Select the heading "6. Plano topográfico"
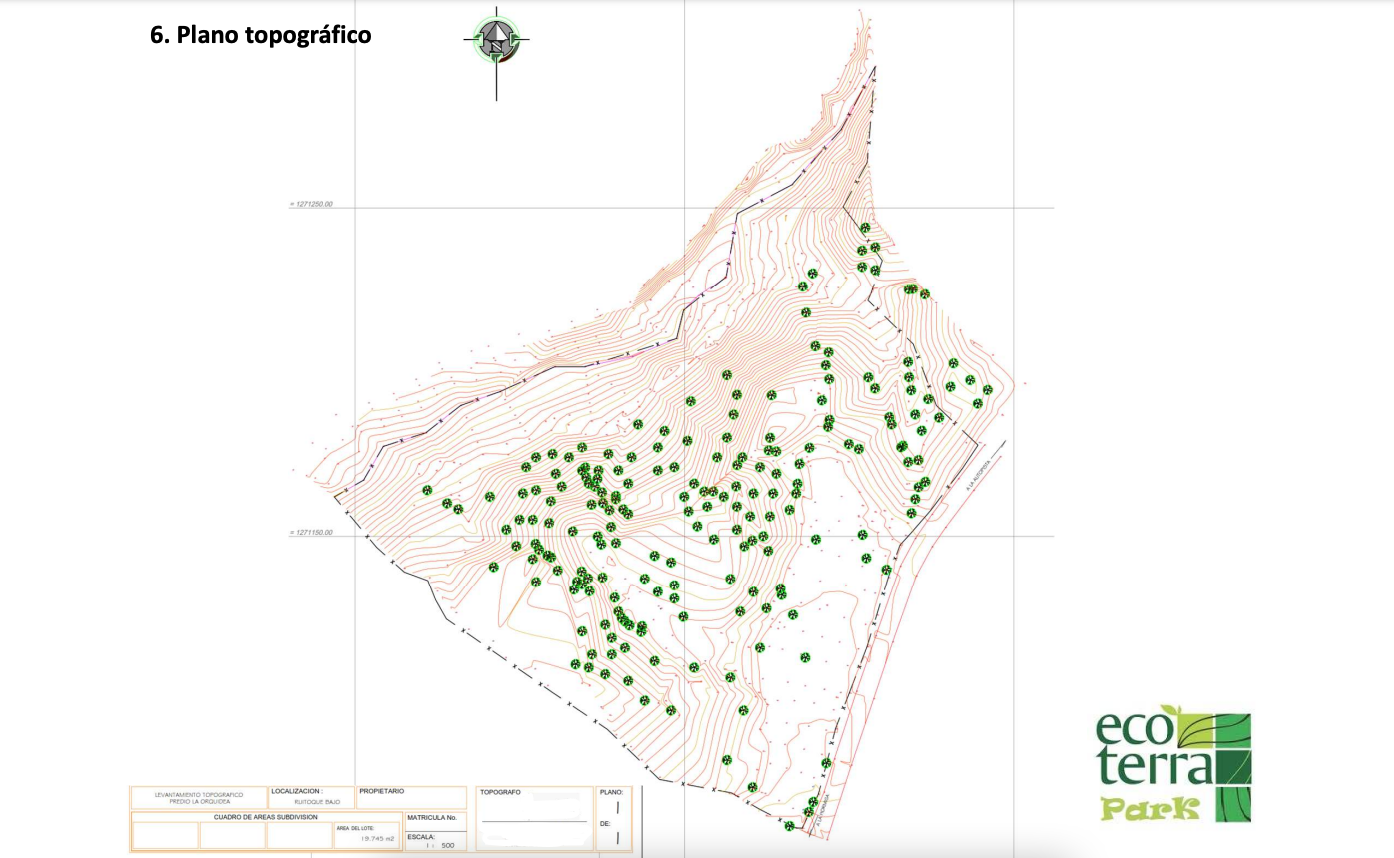Screen dimensions: 1394x858 point(260,35)
